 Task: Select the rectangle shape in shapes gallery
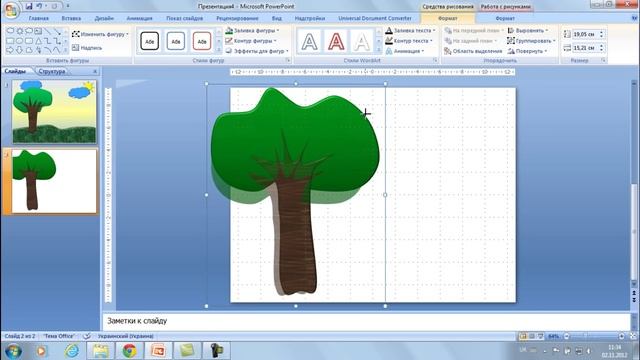[10, 41]
